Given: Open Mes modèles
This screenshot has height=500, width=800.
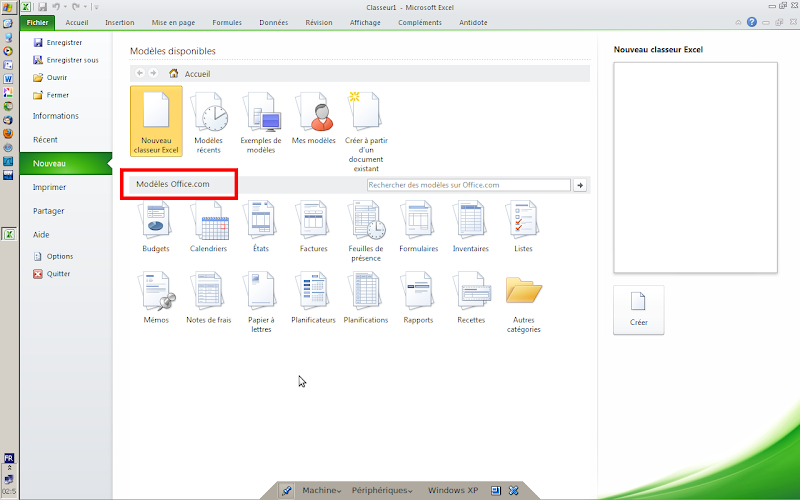Looking at the screenshot, I should pos(313,118).
